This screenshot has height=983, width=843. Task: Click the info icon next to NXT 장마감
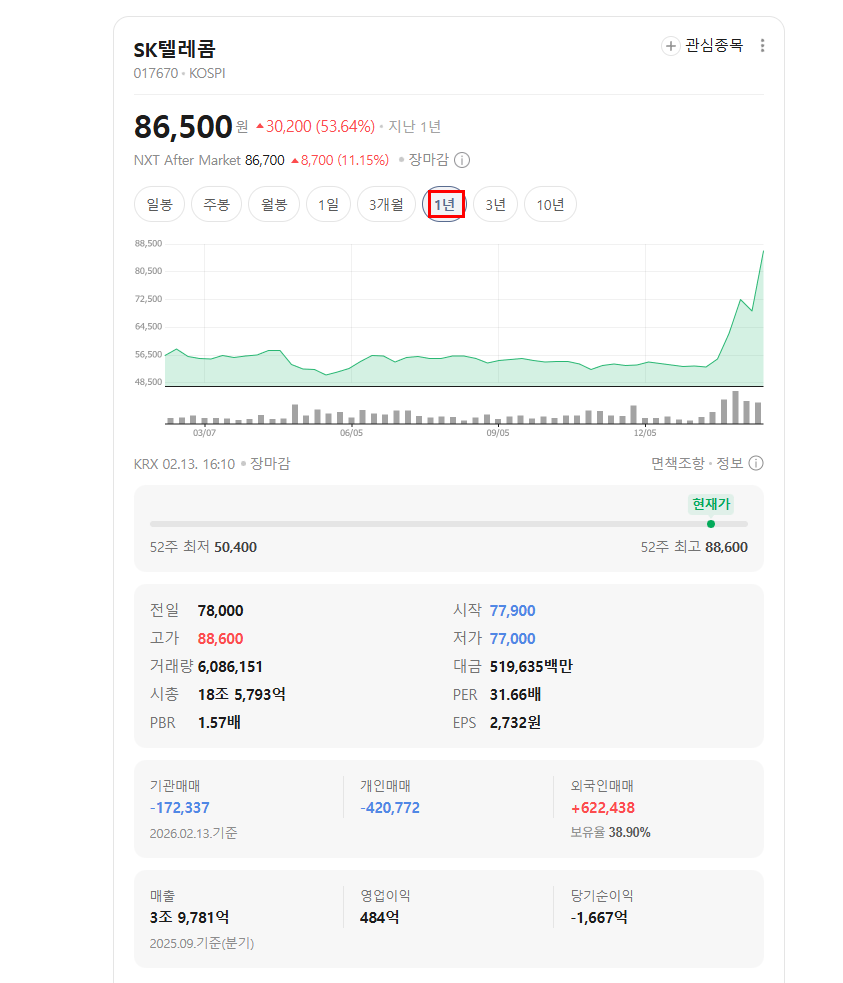(x=462, y=160)
